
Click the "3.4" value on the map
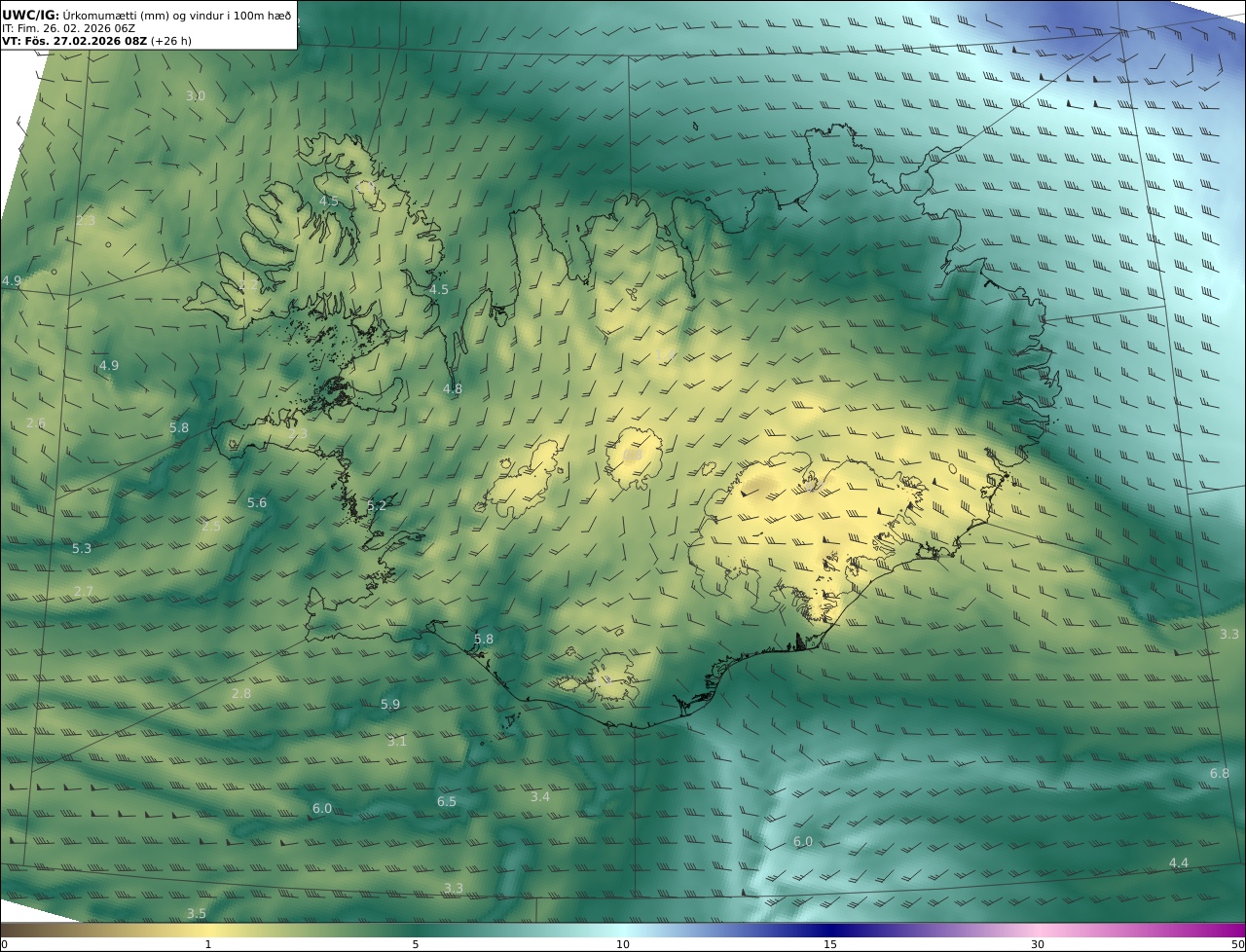click(540, 796)
